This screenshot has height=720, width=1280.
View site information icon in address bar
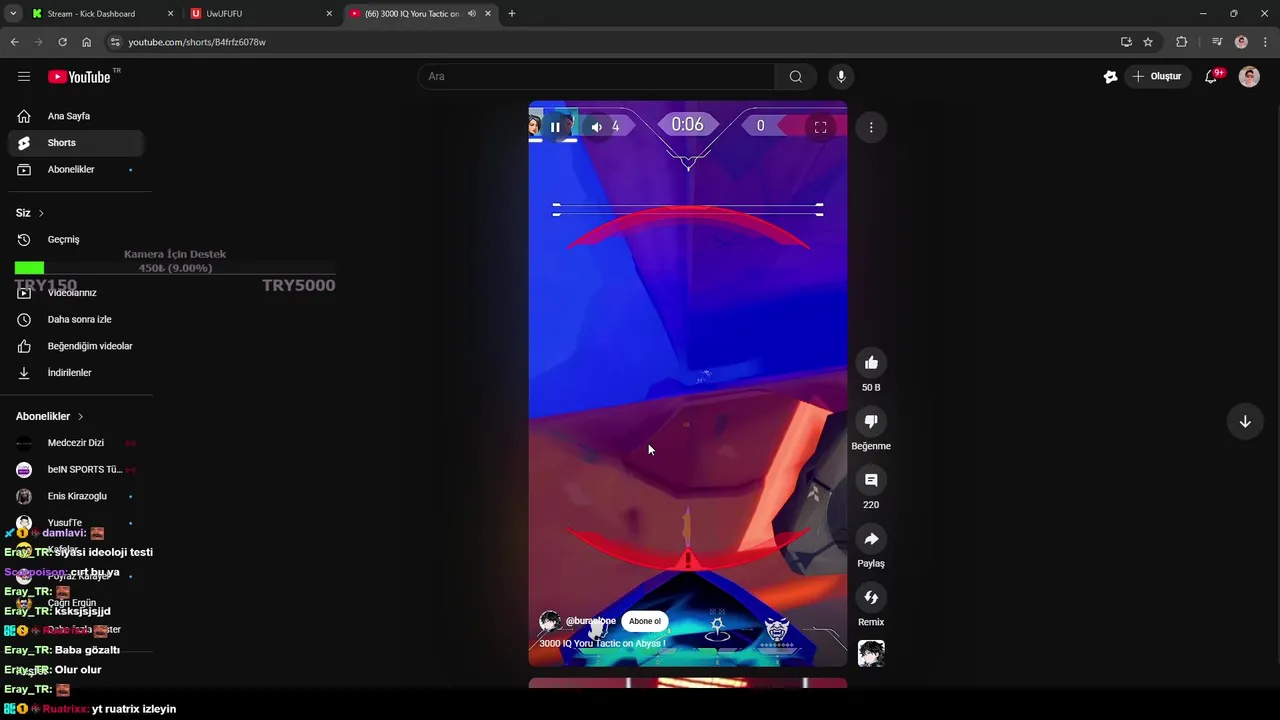click(x=115, y=42)
